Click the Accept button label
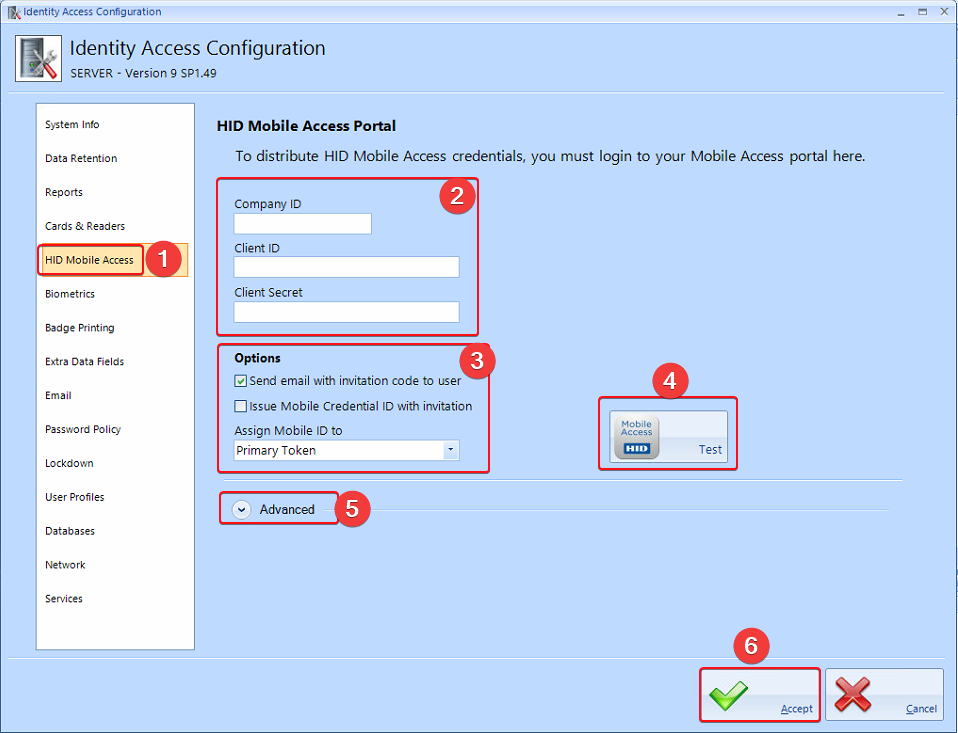This screenshot has width=958, height=733. (x=797, y=709)
